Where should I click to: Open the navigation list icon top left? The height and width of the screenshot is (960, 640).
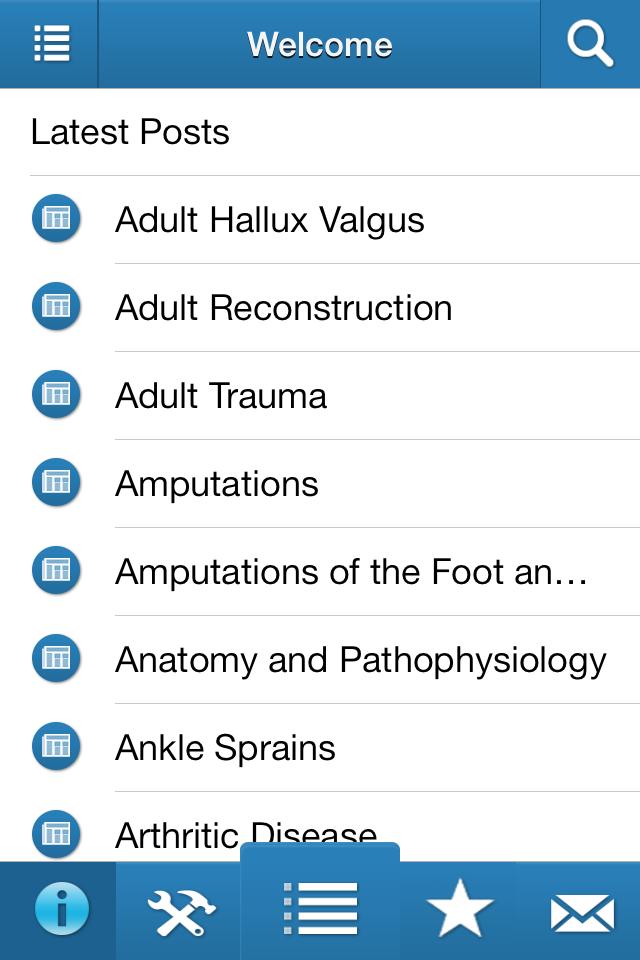[49, 43]
